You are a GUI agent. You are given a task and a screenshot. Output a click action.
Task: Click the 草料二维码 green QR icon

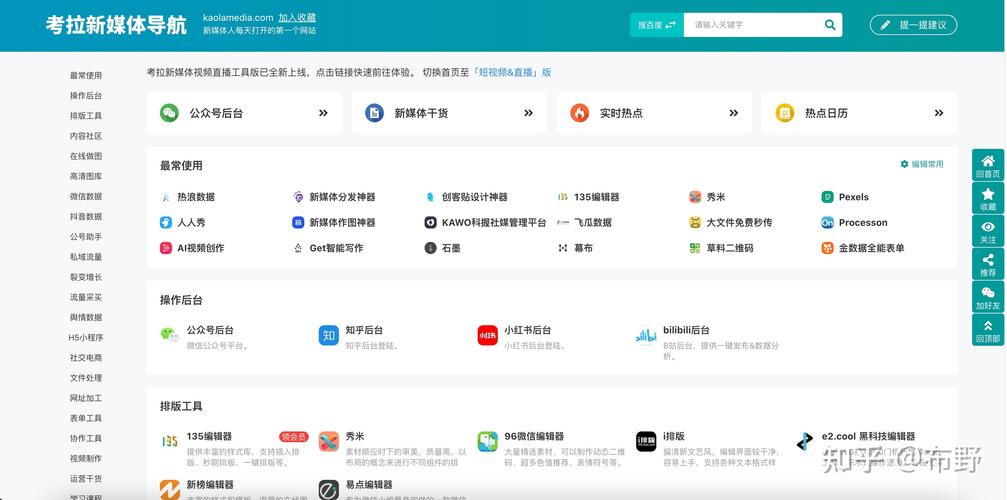pyautogui.click(x=695, y=248)
